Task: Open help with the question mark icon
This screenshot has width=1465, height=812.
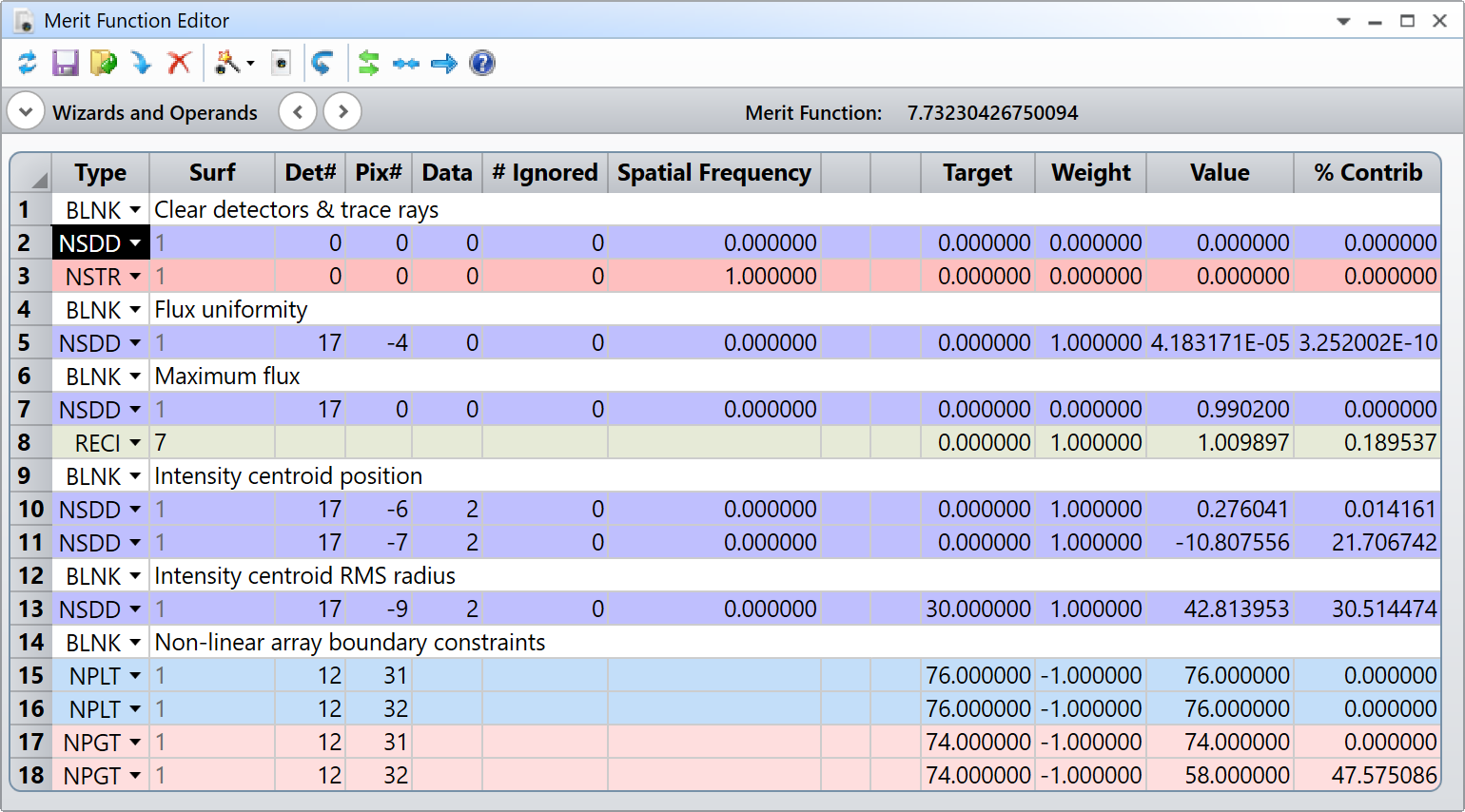Action: tap(482, 64)
